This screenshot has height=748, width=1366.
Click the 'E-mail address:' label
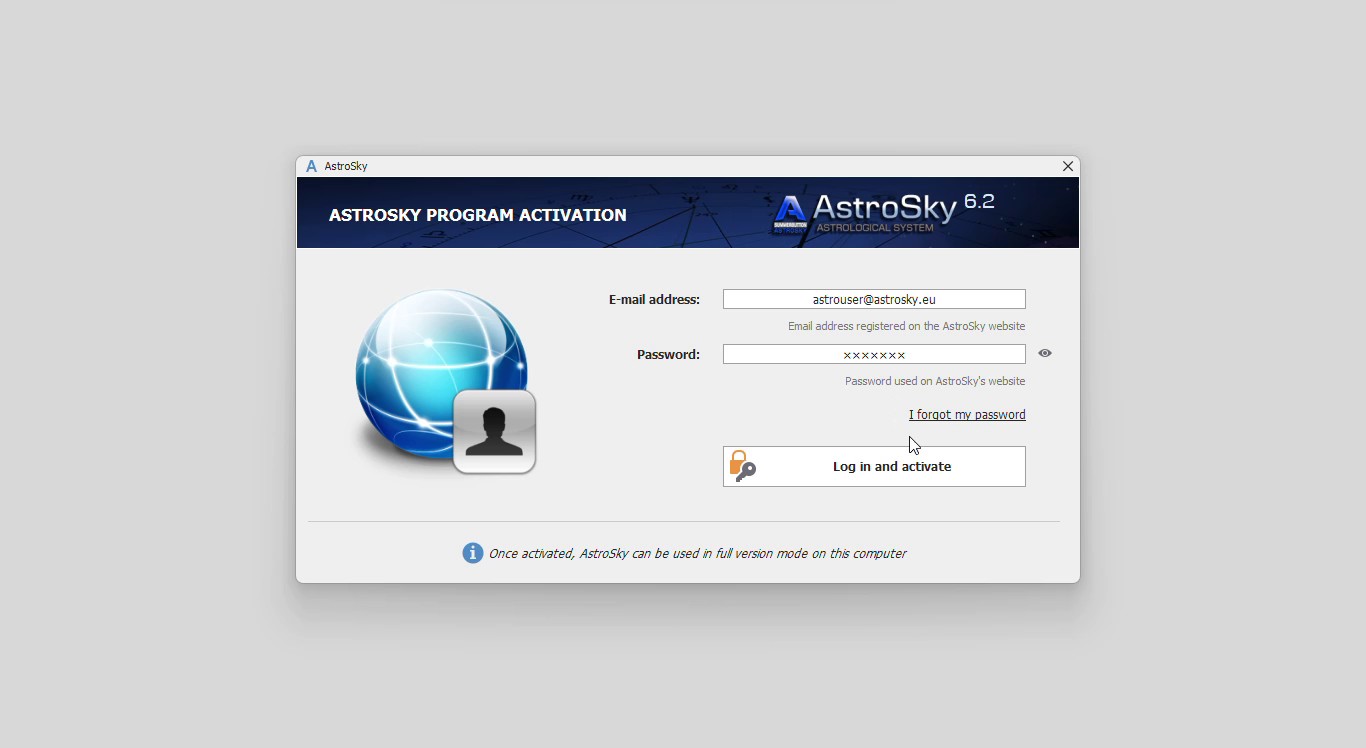[654, 300]
